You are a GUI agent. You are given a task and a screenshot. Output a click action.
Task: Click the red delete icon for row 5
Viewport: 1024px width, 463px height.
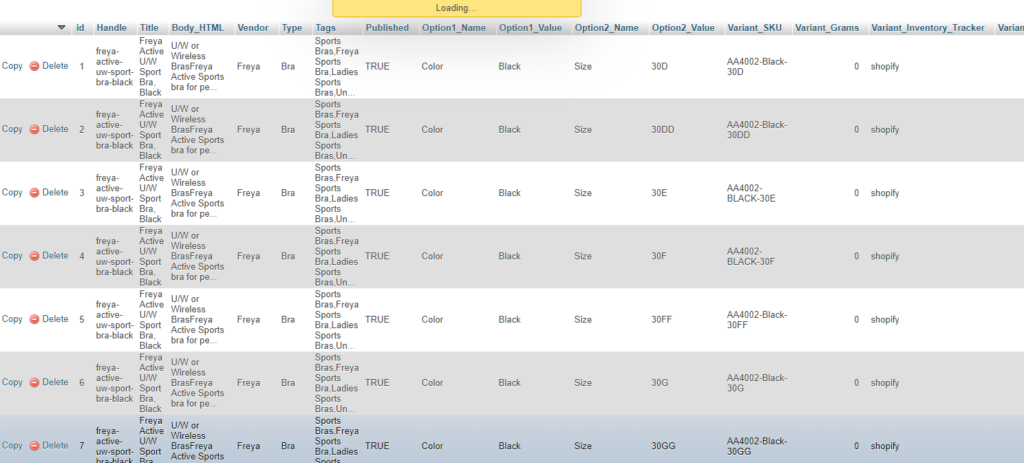point(34,319)
